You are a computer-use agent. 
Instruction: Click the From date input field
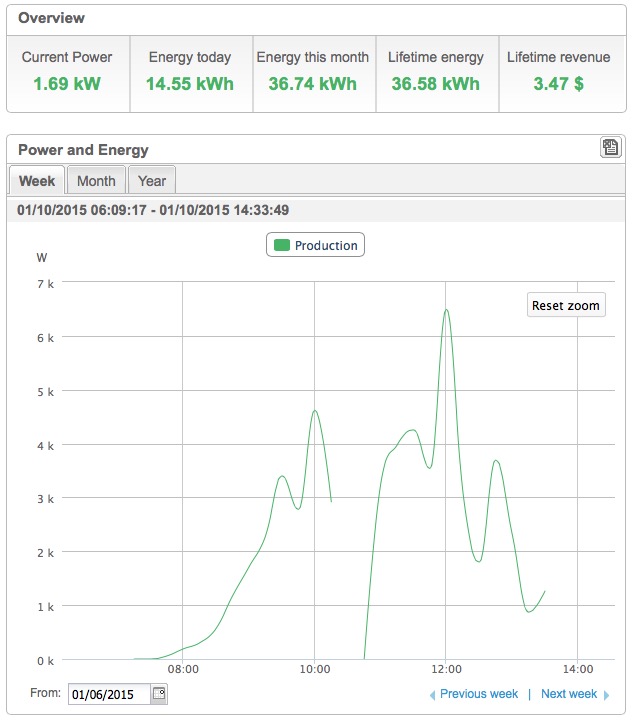pyautogui.click(x=108, y=693)
